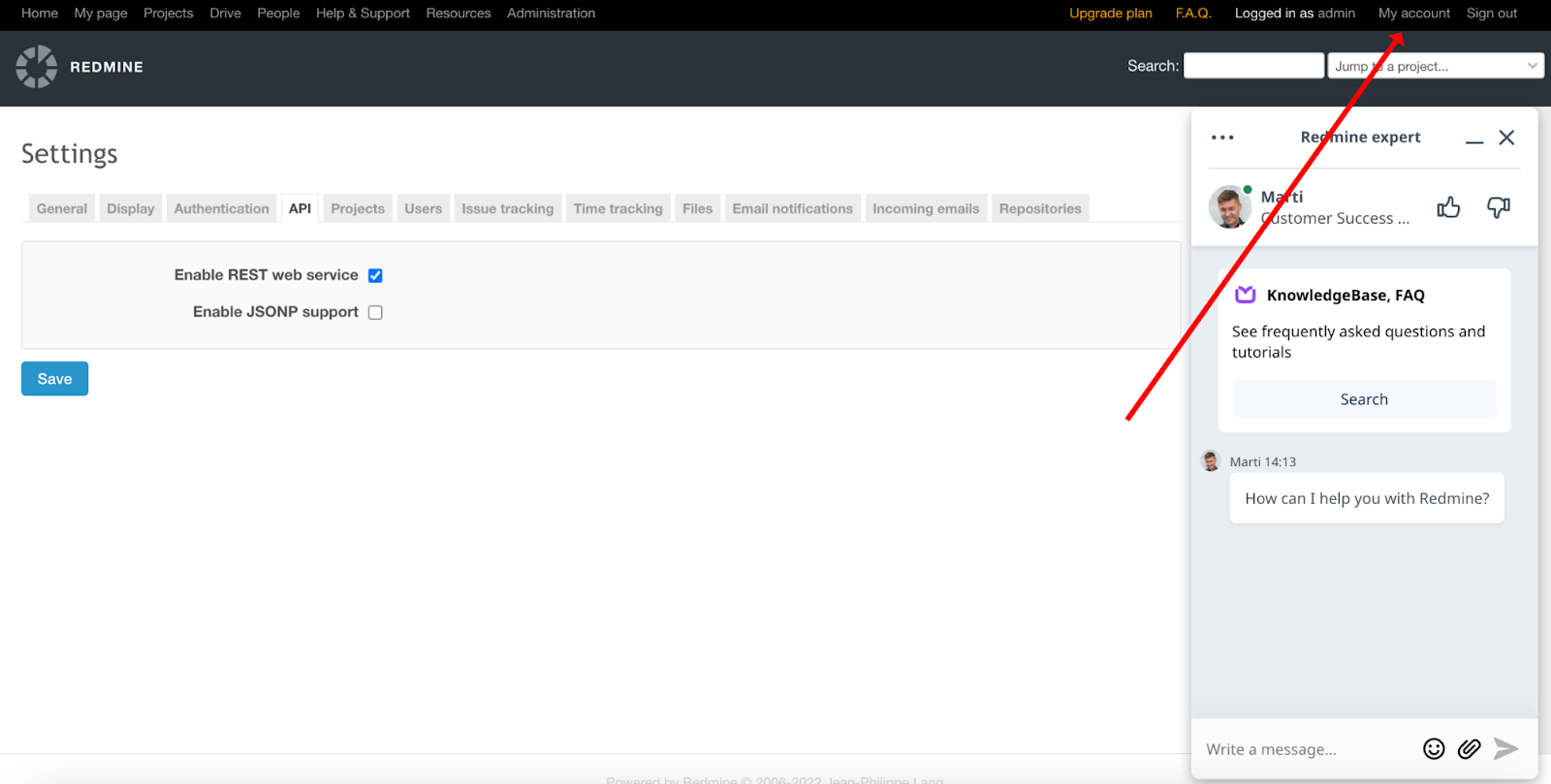Switch to Time tracking tab
The height and width of the screenshot is (784, 1551).
(618, 208)
